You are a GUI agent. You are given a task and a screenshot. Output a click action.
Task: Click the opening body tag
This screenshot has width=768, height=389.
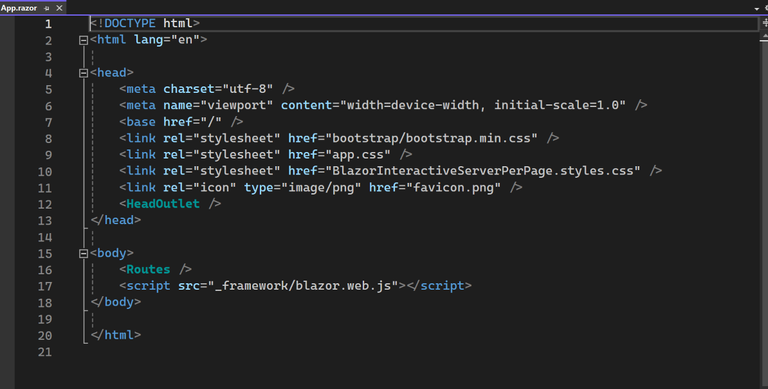(x=112, y=253)
